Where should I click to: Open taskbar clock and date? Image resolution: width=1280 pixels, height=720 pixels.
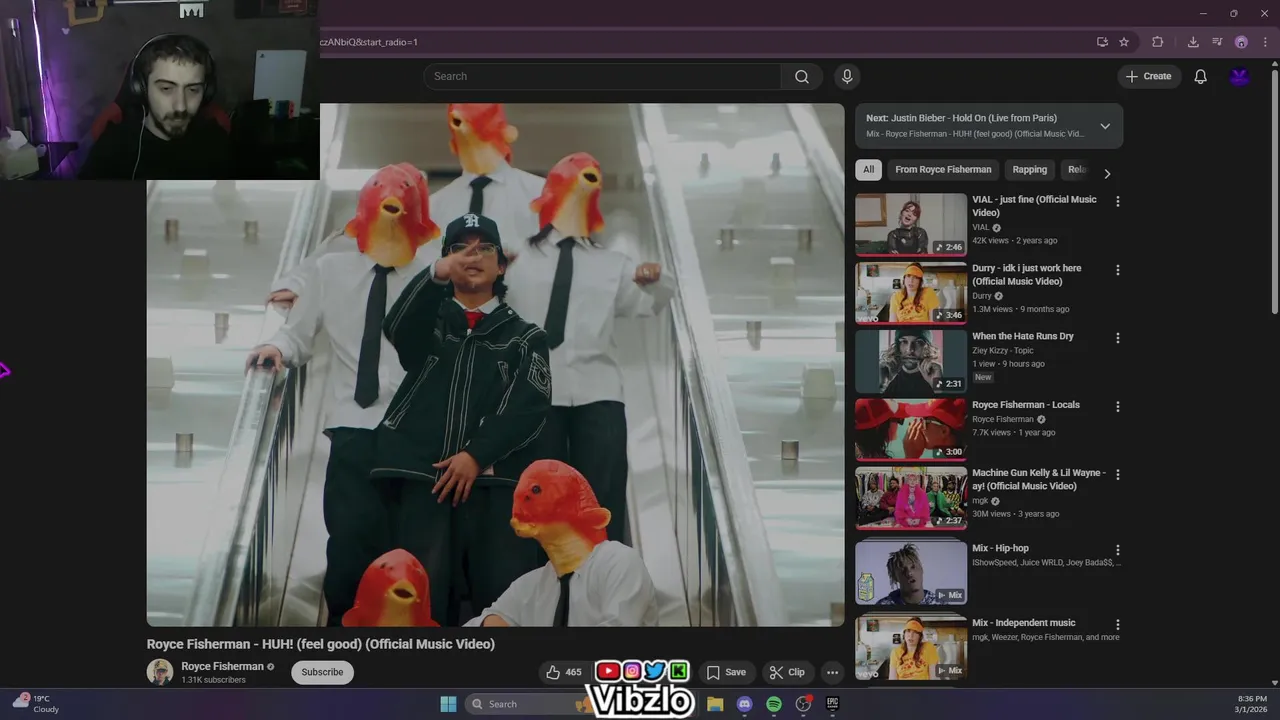pyautogui.click(x=1251, y=704)
